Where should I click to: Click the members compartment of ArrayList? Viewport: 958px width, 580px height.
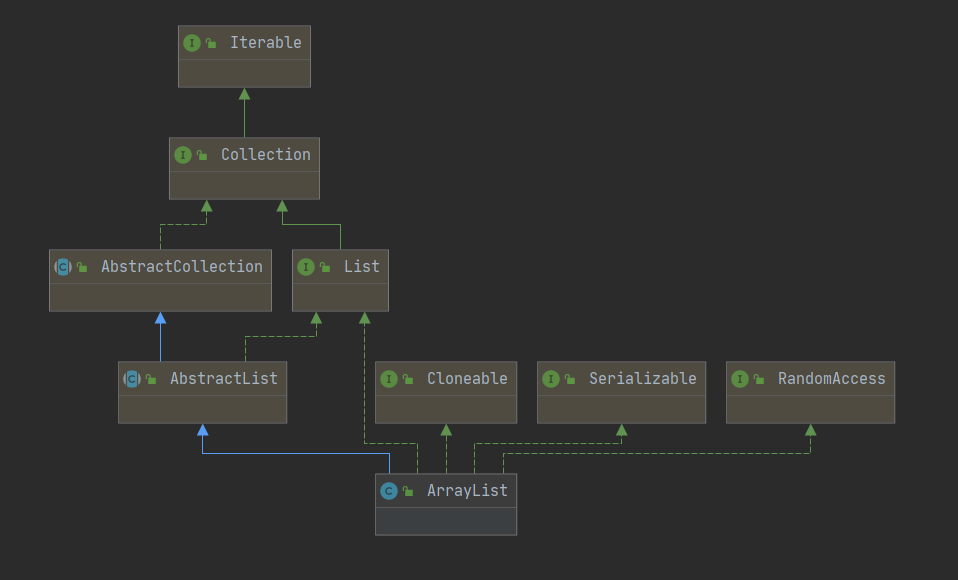pyautogui.click(x=446, y=522)
